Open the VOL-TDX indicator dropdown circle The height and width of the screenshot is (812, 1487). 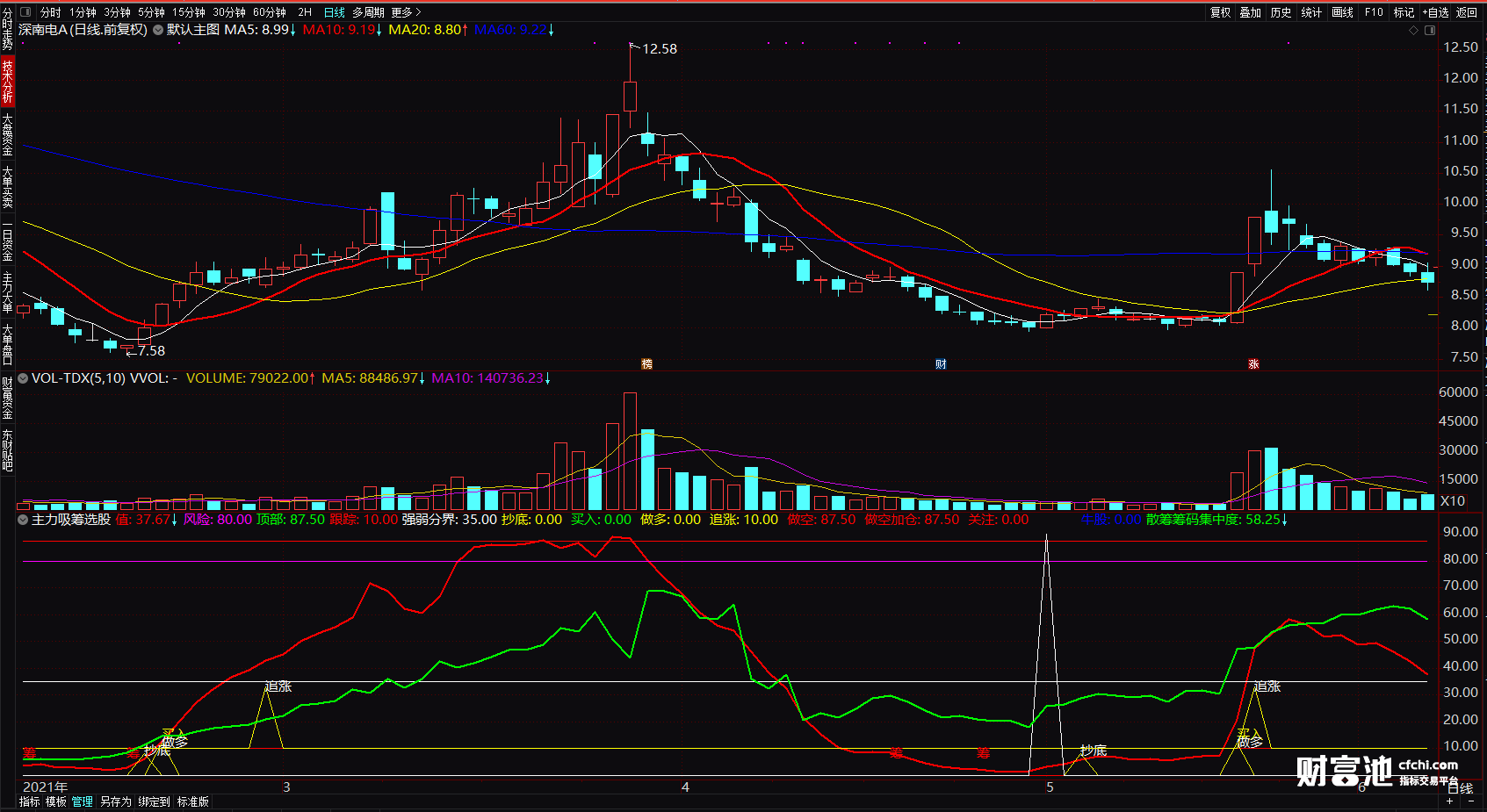(23, 378)
